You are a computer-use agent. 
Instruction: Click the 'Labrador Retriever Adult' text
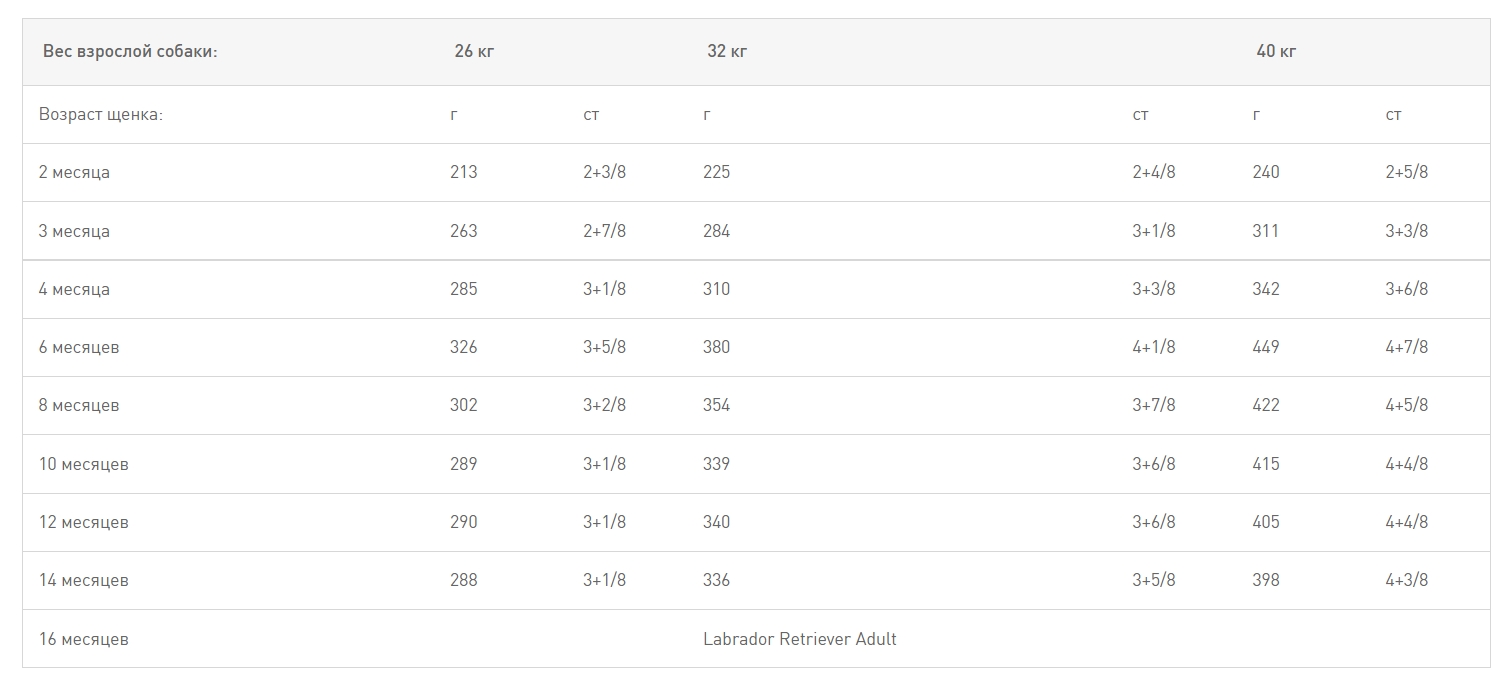pos(799,639)
